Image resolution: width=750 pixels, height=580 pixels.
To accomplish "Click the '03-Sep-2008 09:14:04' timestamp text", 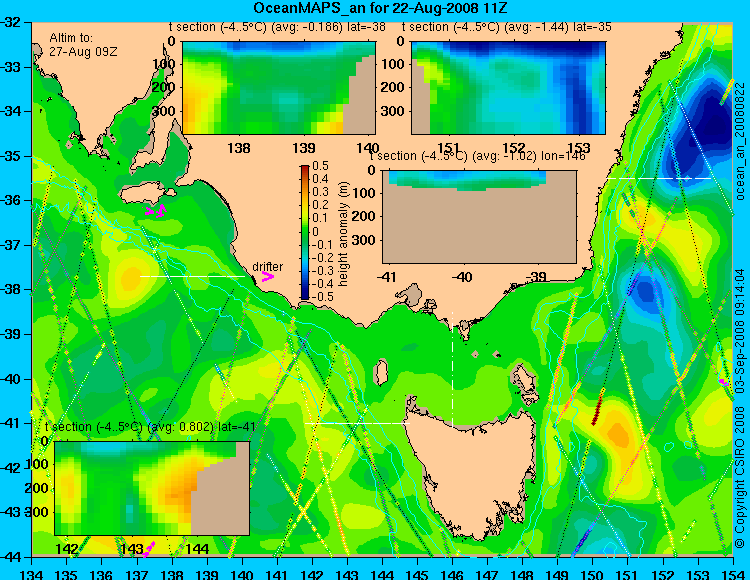I will coord(739,331).
